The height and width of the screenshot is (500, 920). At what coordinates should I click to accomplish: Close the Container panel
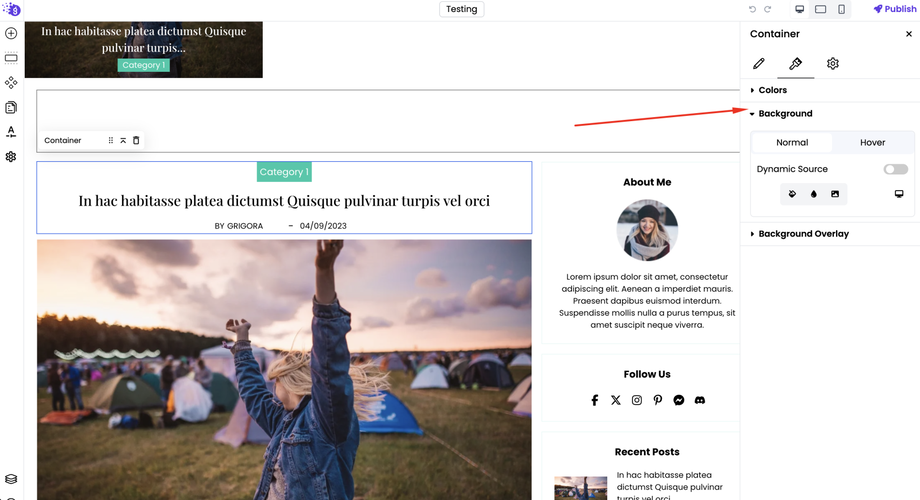909,34
